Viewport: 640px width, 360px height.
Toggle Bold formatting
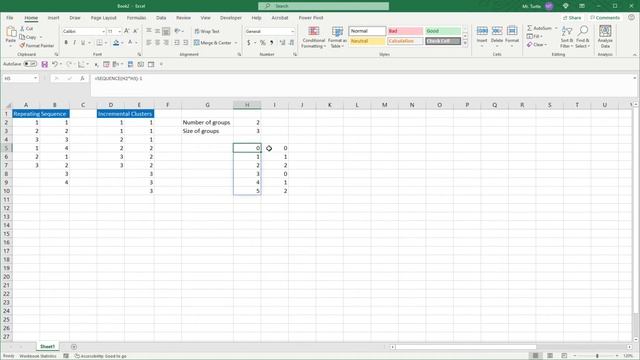tap(66, 42)
